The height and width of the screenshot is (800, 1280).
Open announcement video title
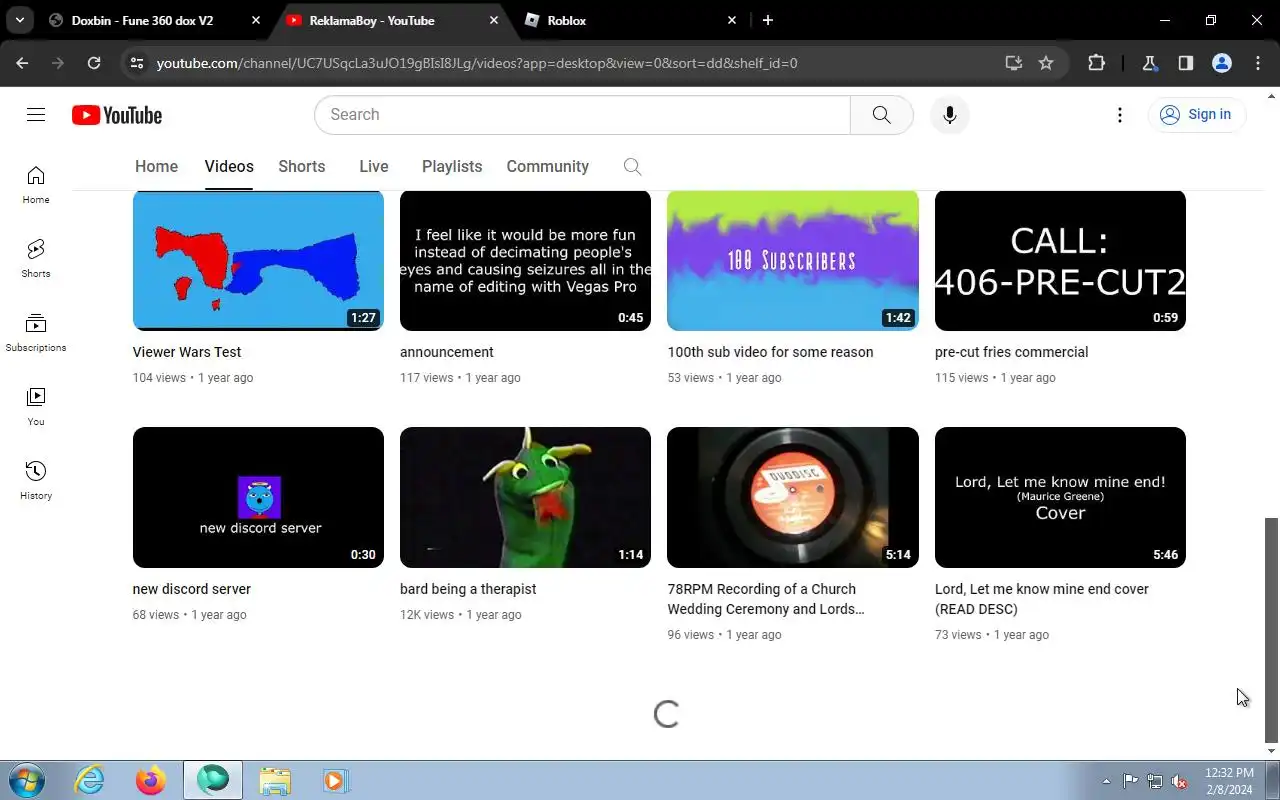(447, 352)
